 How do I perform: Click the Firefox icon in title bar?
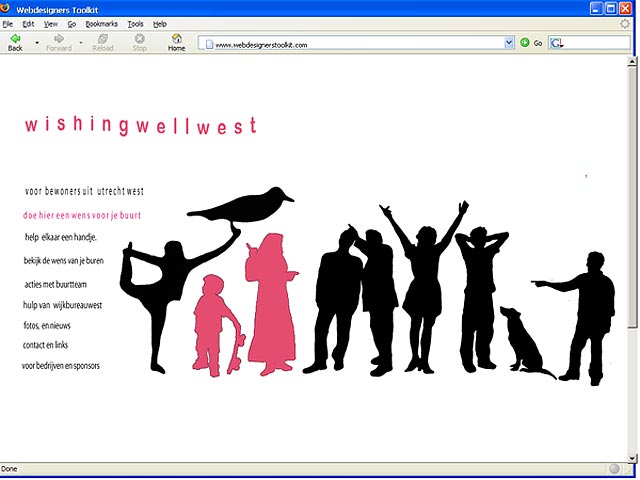coord(5,8)
